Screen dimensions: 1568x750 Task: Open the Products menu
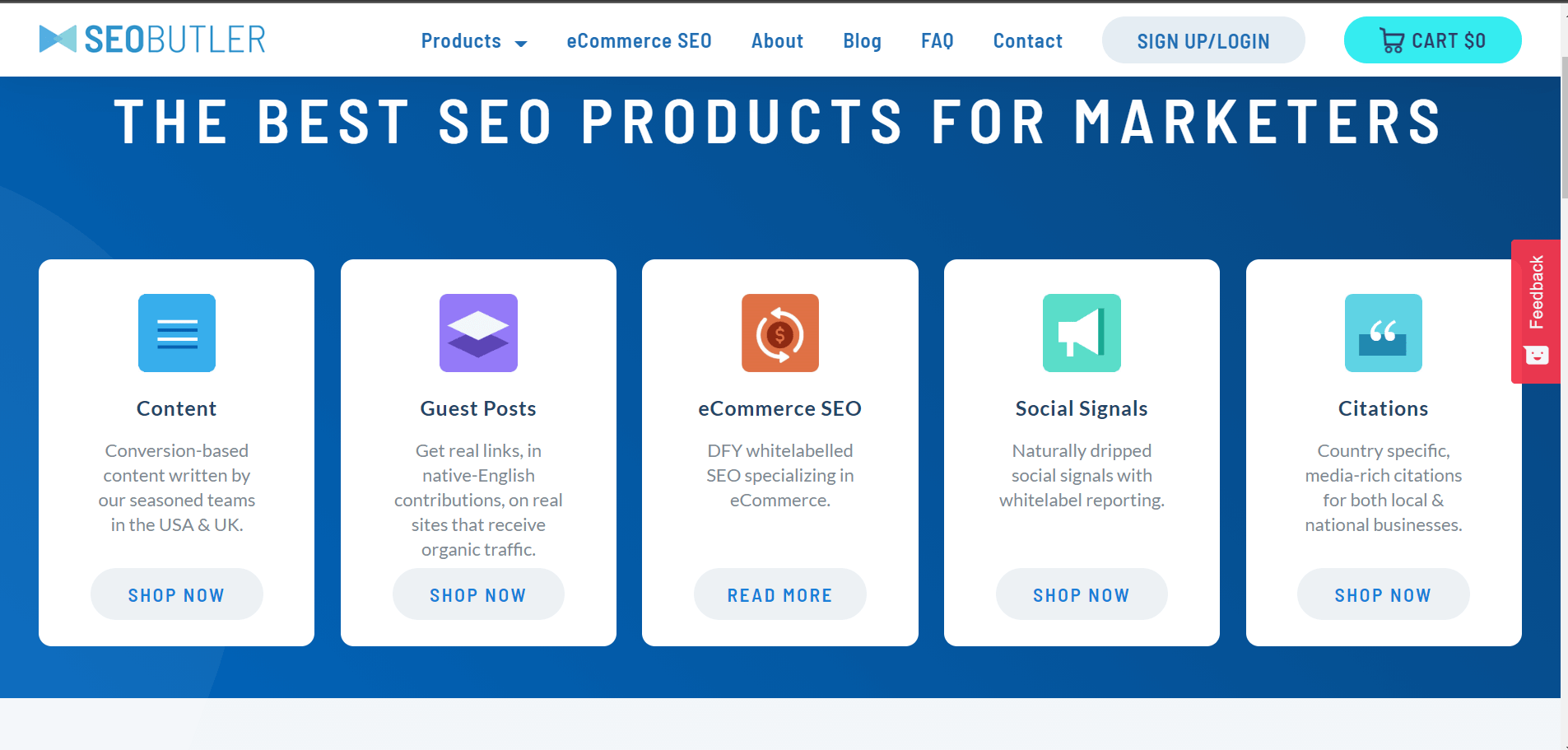click(x=461, y=41)
